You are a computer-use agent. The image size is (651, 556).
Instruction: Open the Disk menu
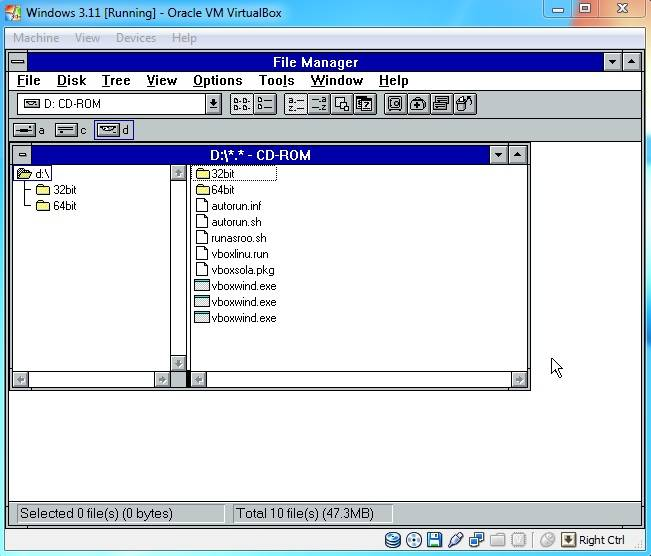(x=71, y=81)
